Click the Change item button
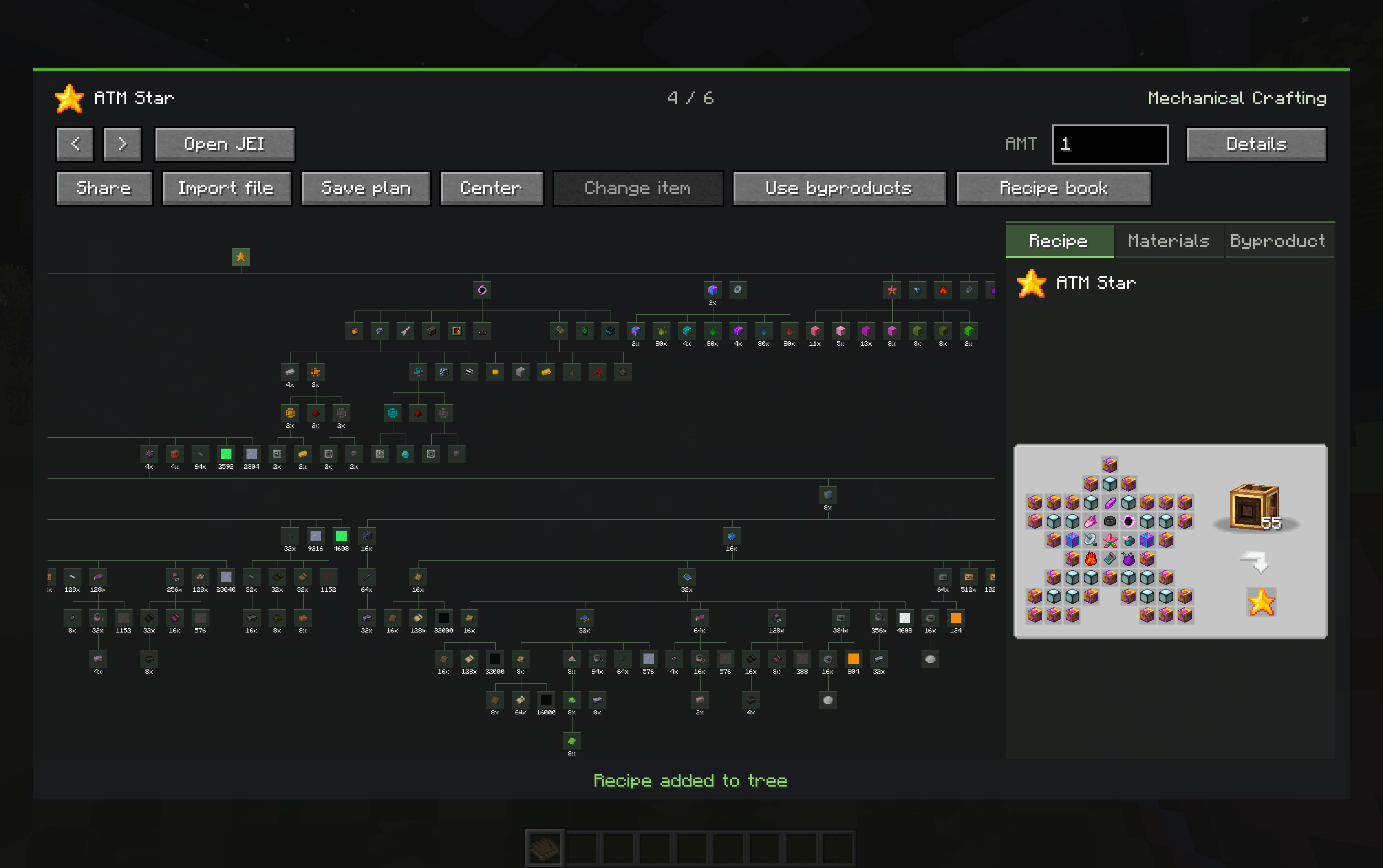The height and width of the screenshot is (868, 1383). click(x=638, y=188)
